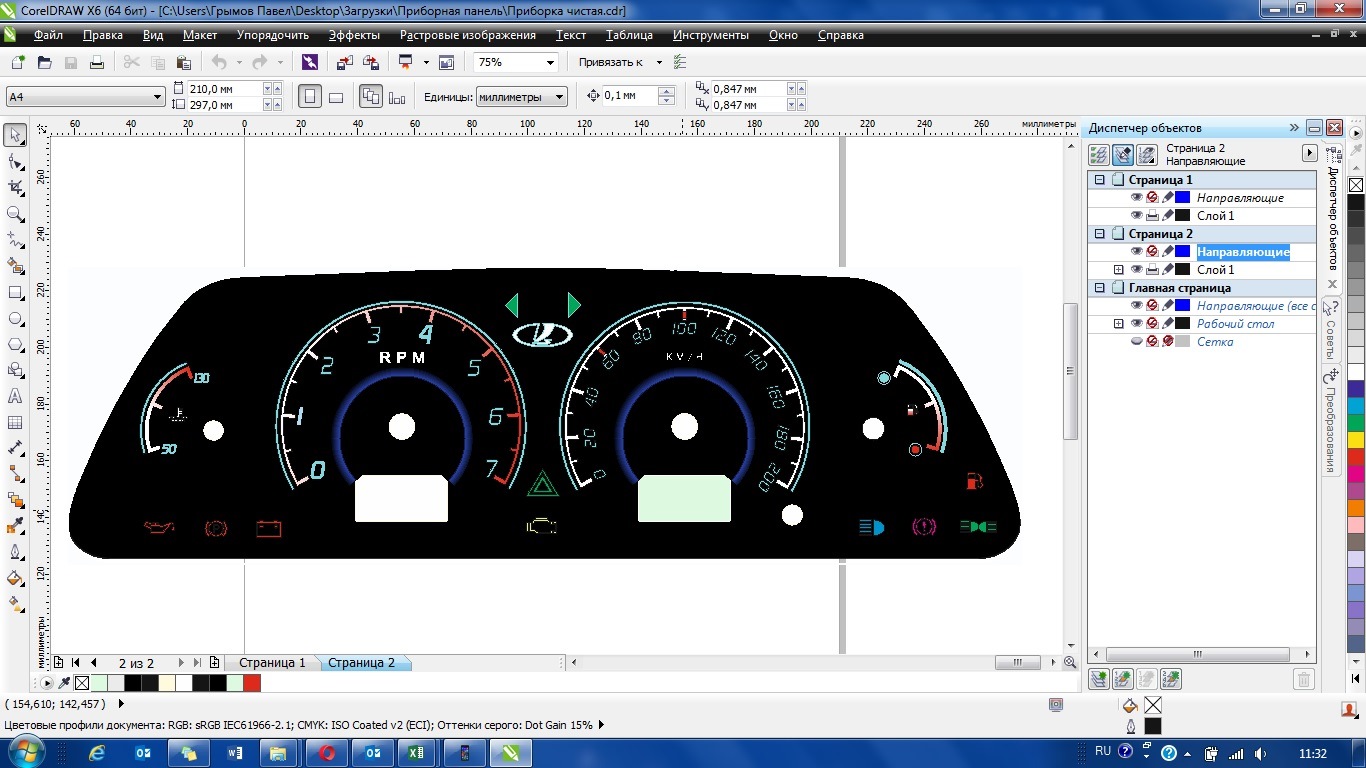The height and width of the screenshot is (768, 1366).
Task: Click the Show Object Properties icon
Action: 1099,155
